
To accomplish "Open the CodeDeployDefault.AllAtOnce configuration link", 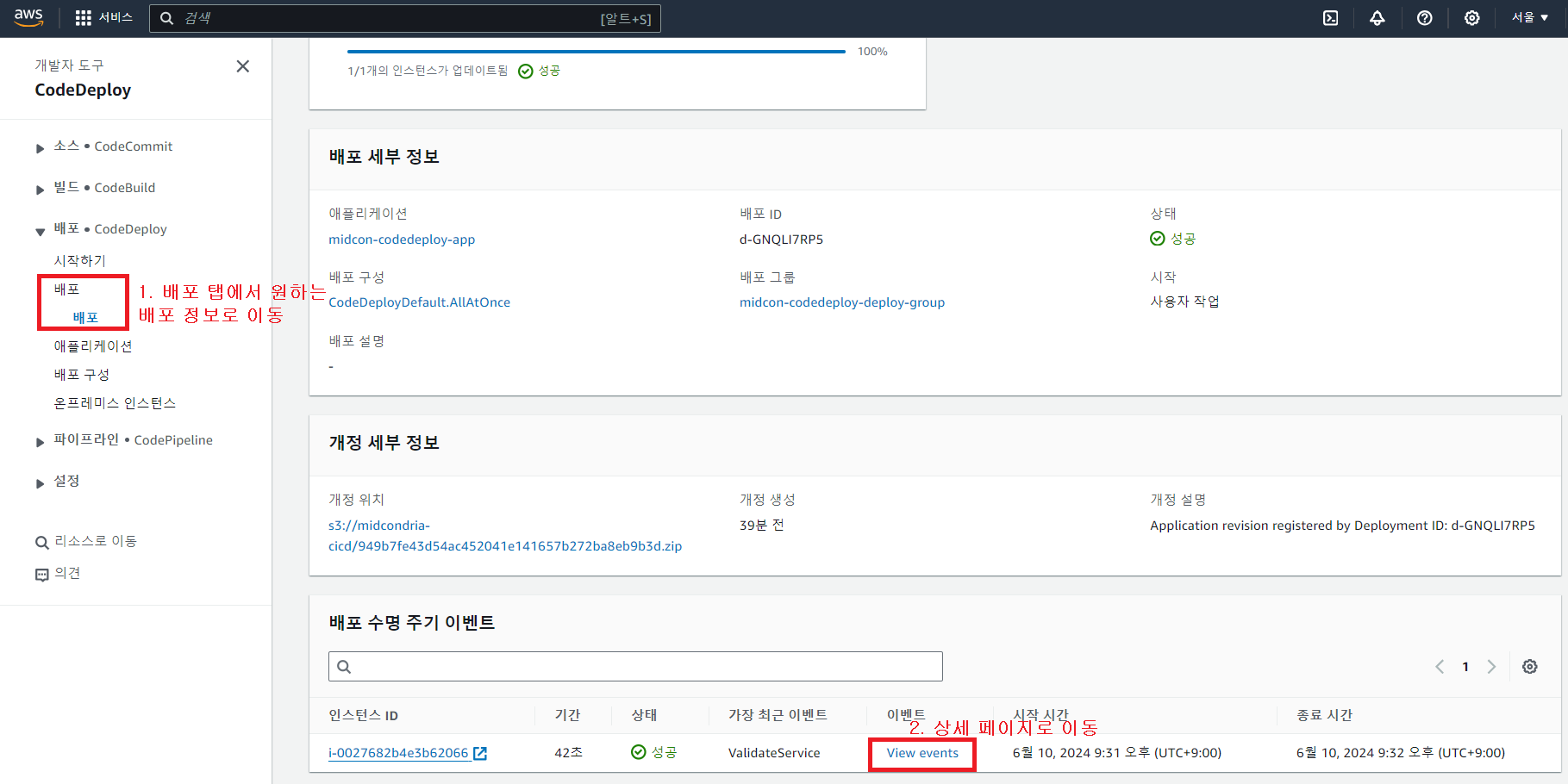I will point(419,302).
